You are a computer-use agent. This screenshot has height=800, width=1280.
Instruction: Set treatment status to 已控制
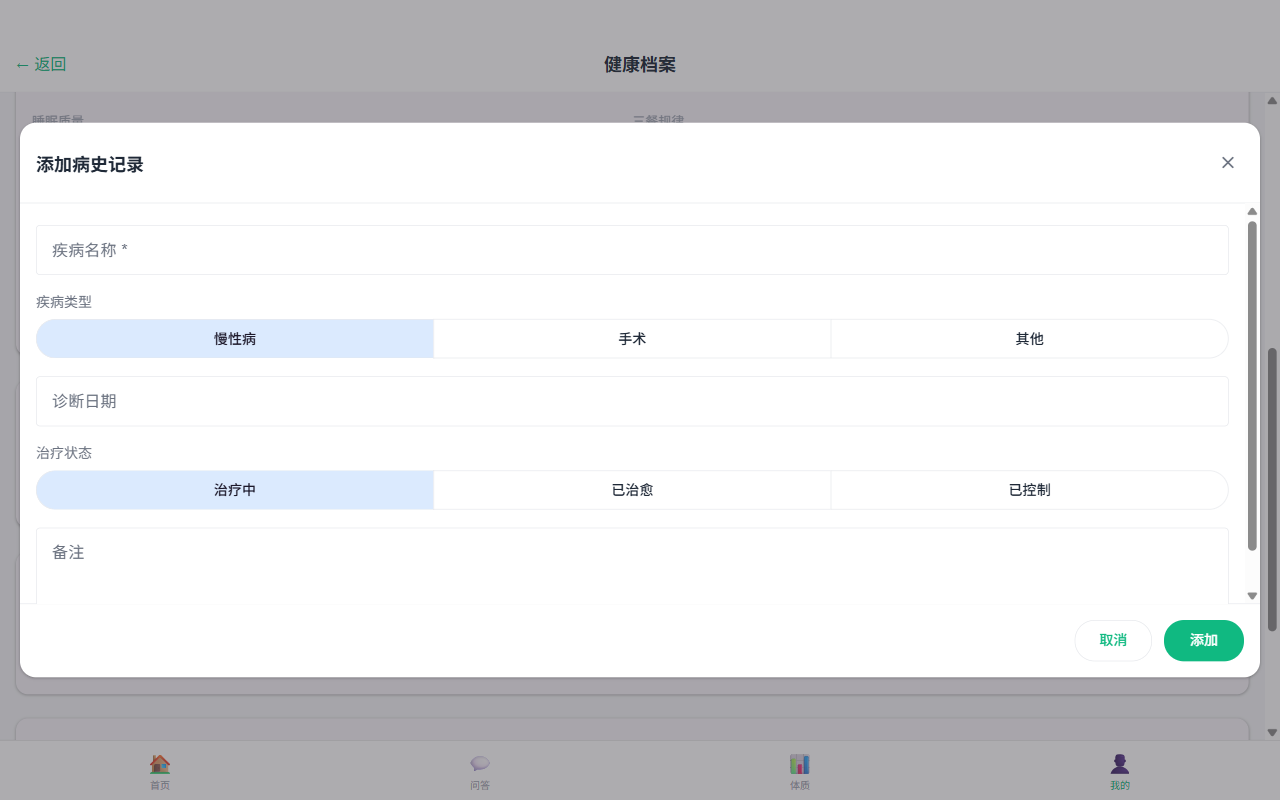click(x=1029, y=490)
